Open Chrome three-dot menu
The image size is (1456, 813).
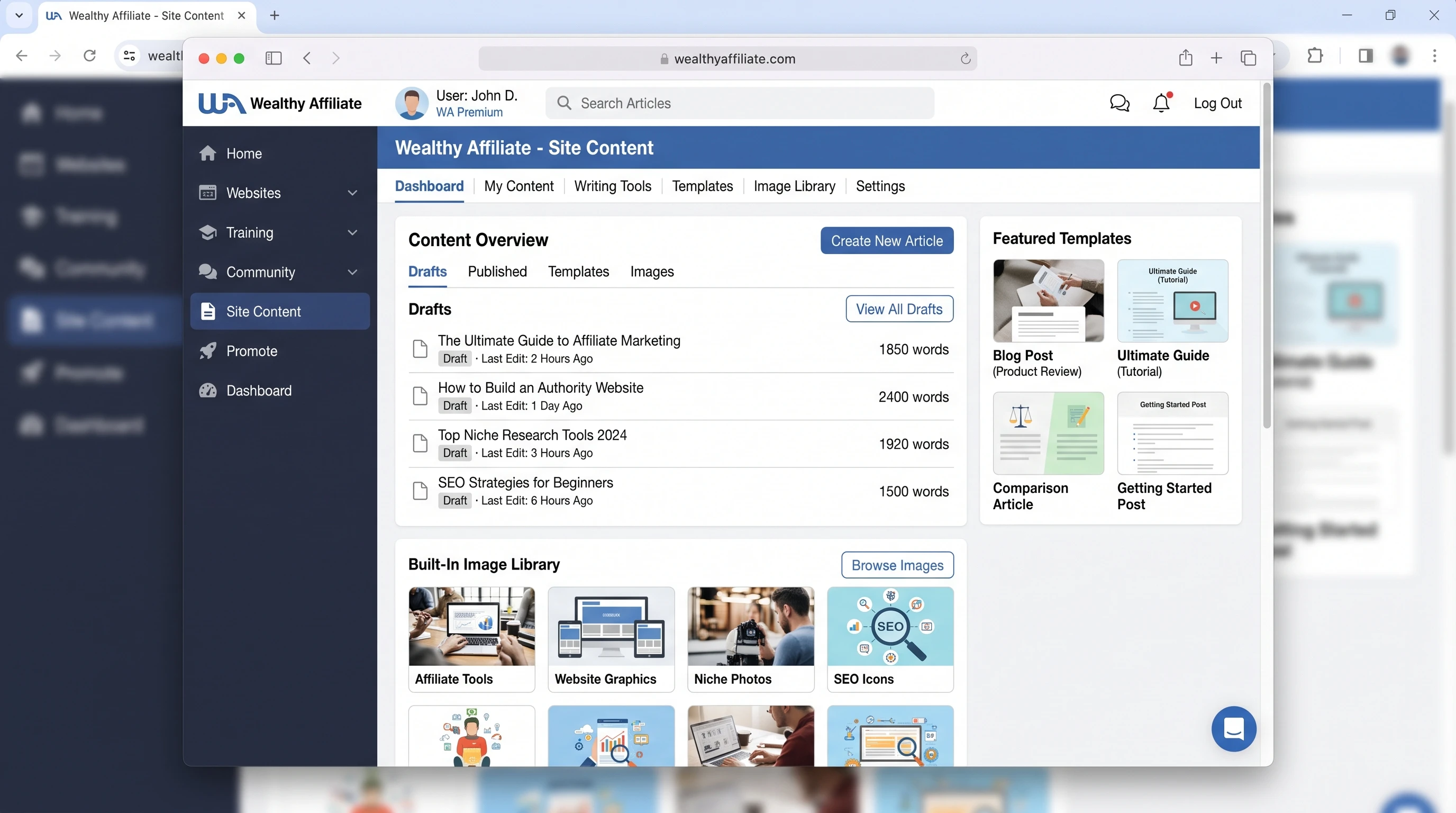(x=1434, y=56)
